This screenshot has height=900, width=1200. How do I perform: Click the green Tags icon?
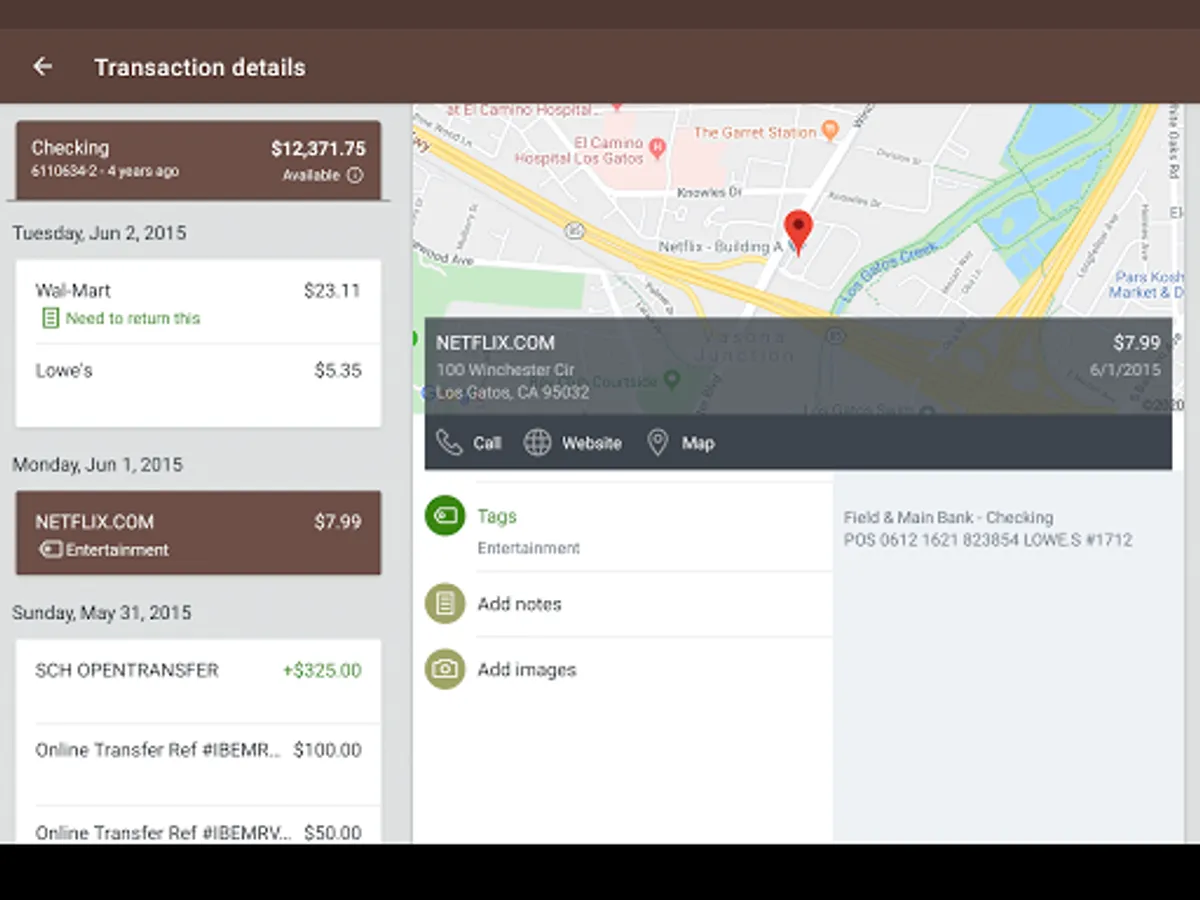click(445, 516)
